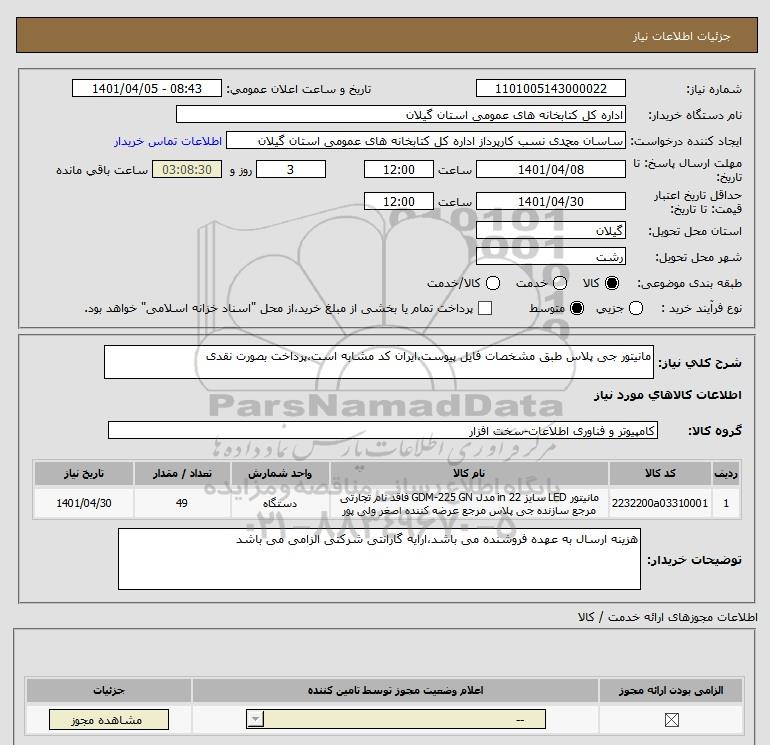Click the announcement date field 1401/04/05 - 08:43
This screenshot has height=745, width=770.
(x=147, y=88)
